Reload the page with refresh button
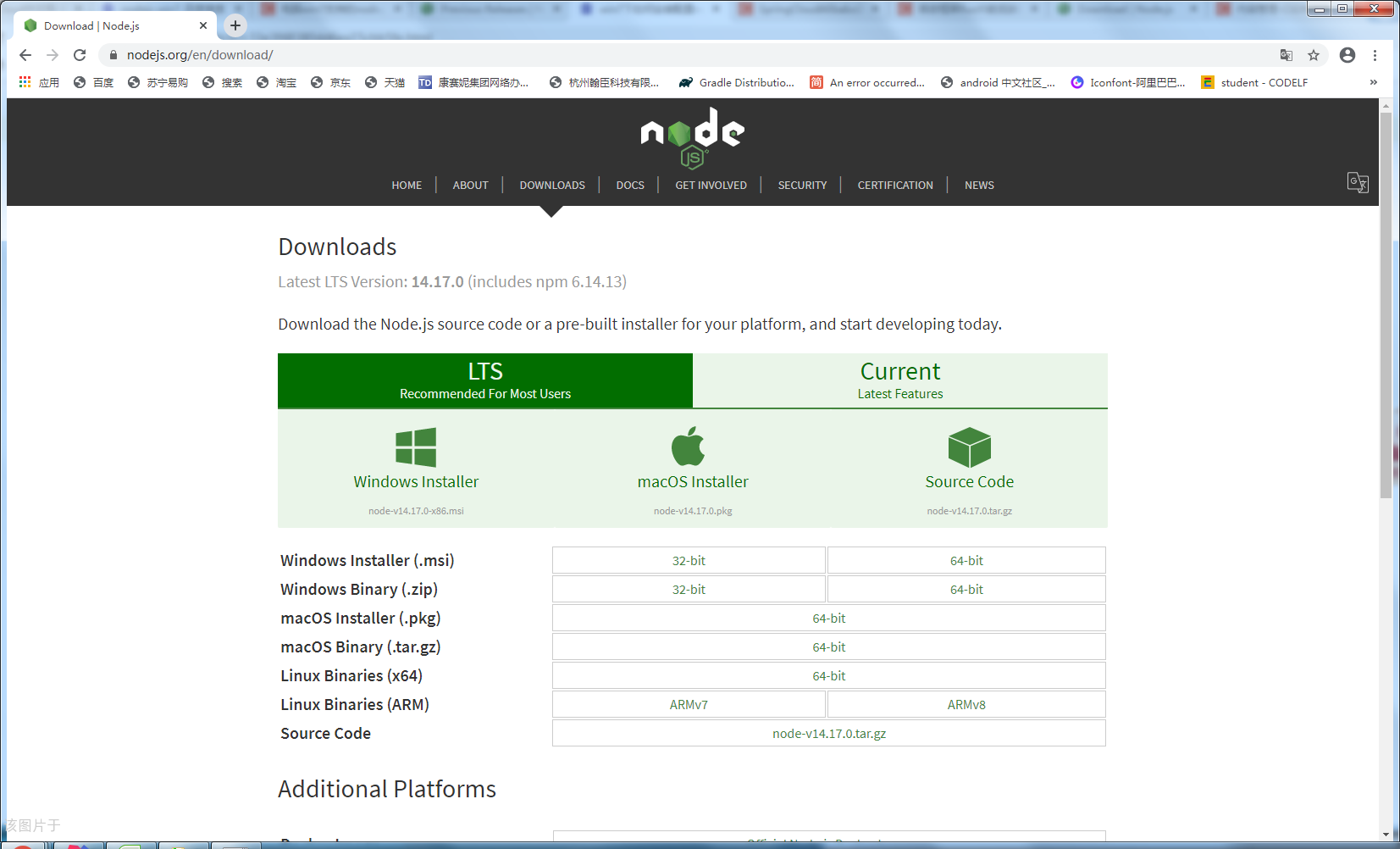This screenshot has width=1400, height=849. click(80, 55)
